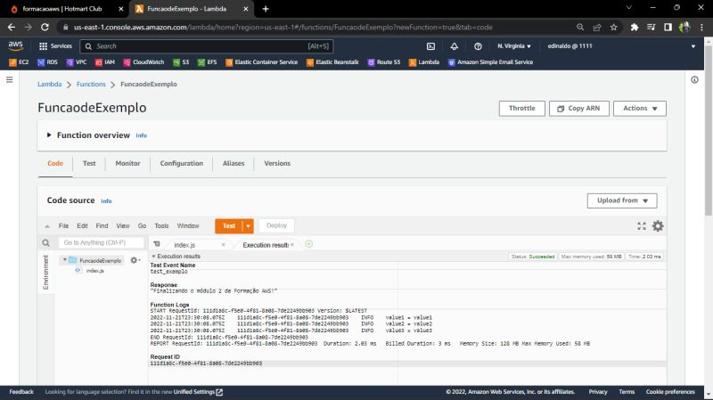Open the AWS support help icon
Viewport: 713px width, 400px height.
tap(478, 46)
